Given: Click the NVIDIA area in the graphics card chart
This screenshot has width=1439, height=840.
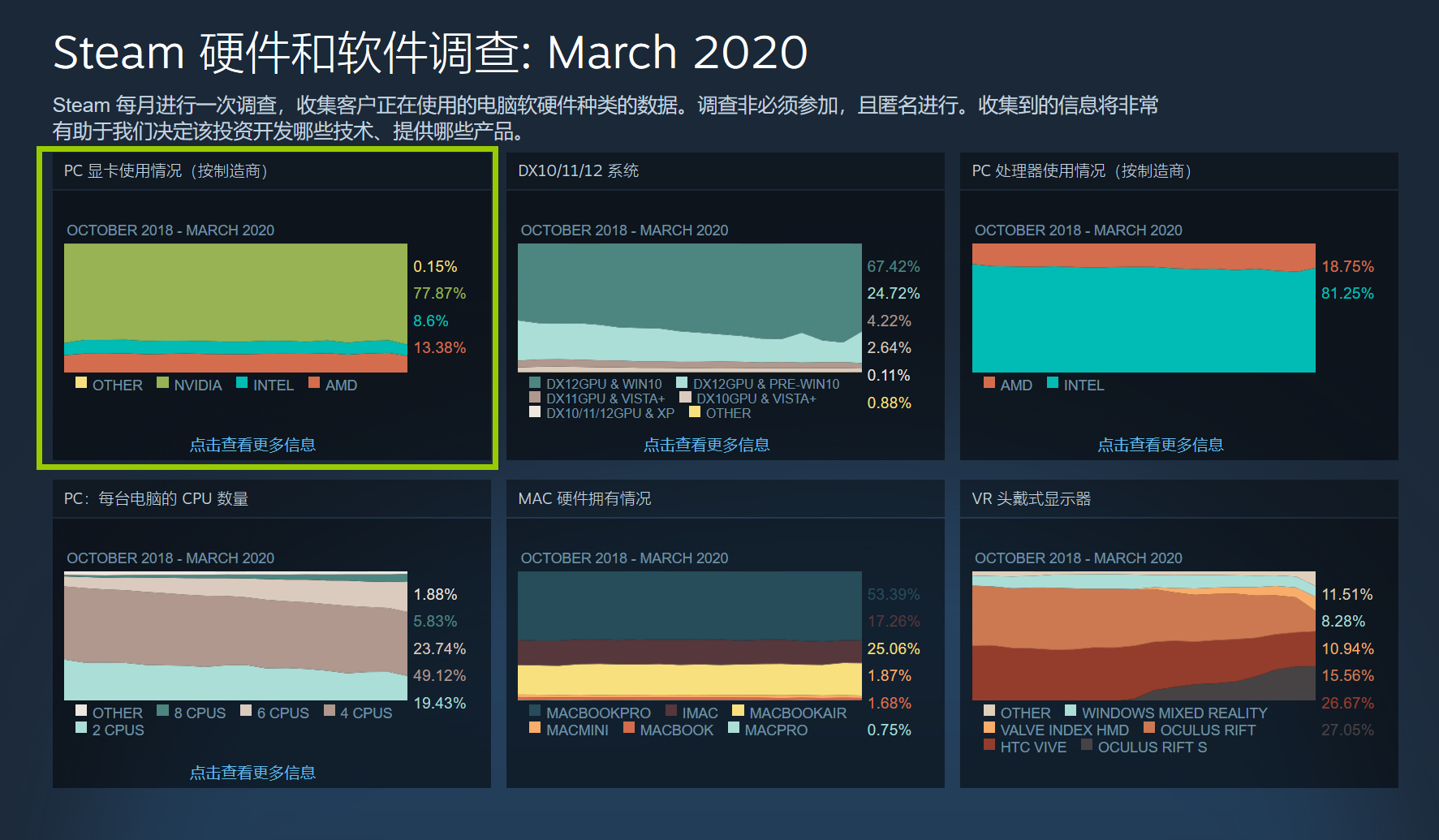Looking at the screenshot, I should click(235, 292).
